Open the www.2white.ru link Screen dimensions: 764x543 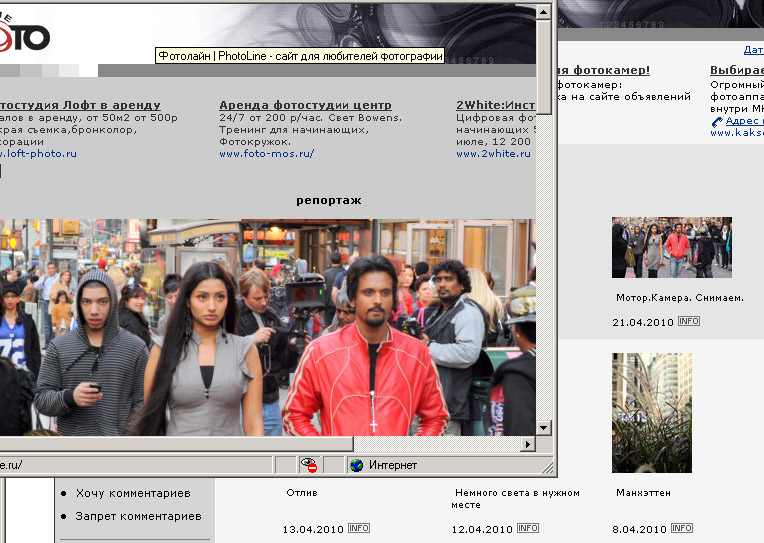(x=493, y=154)
